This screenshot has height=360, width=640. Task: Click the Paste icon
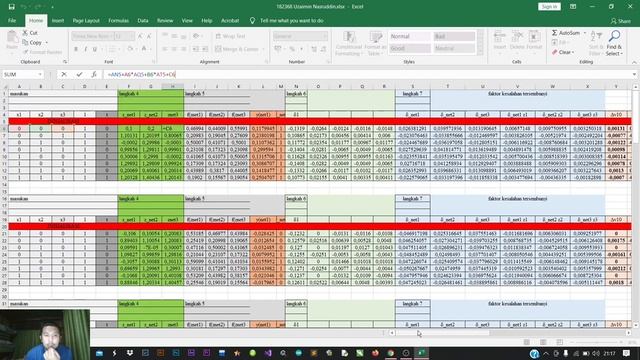click(12, 38)
